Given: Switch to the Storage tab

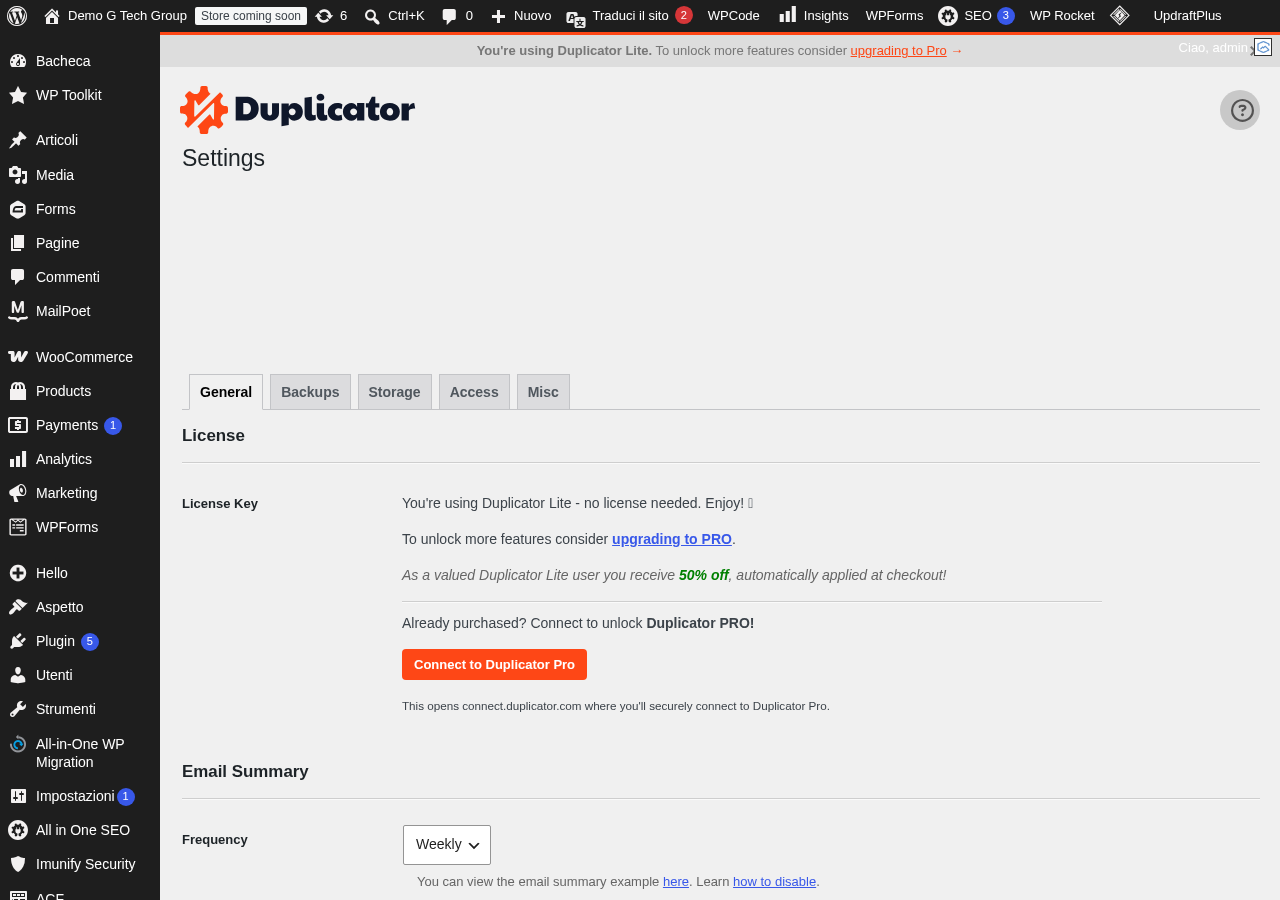Looking at the screenshot, I should (395, 392).
